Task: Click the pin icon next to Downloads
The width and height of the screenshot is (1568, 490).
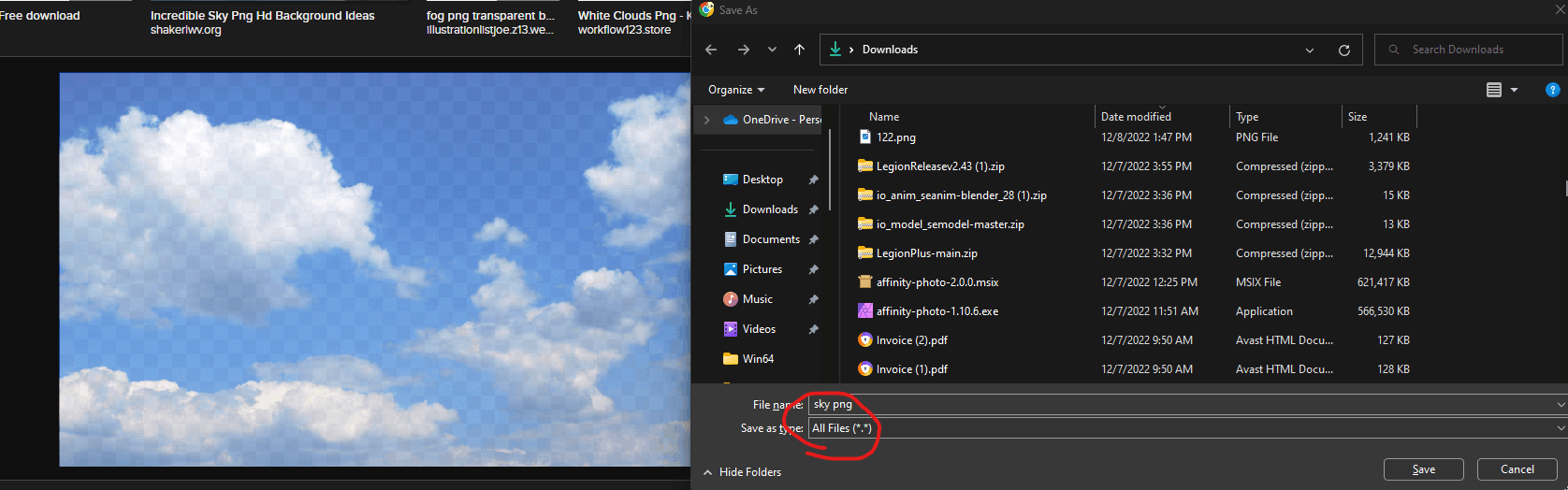Action: pos(813,209)
